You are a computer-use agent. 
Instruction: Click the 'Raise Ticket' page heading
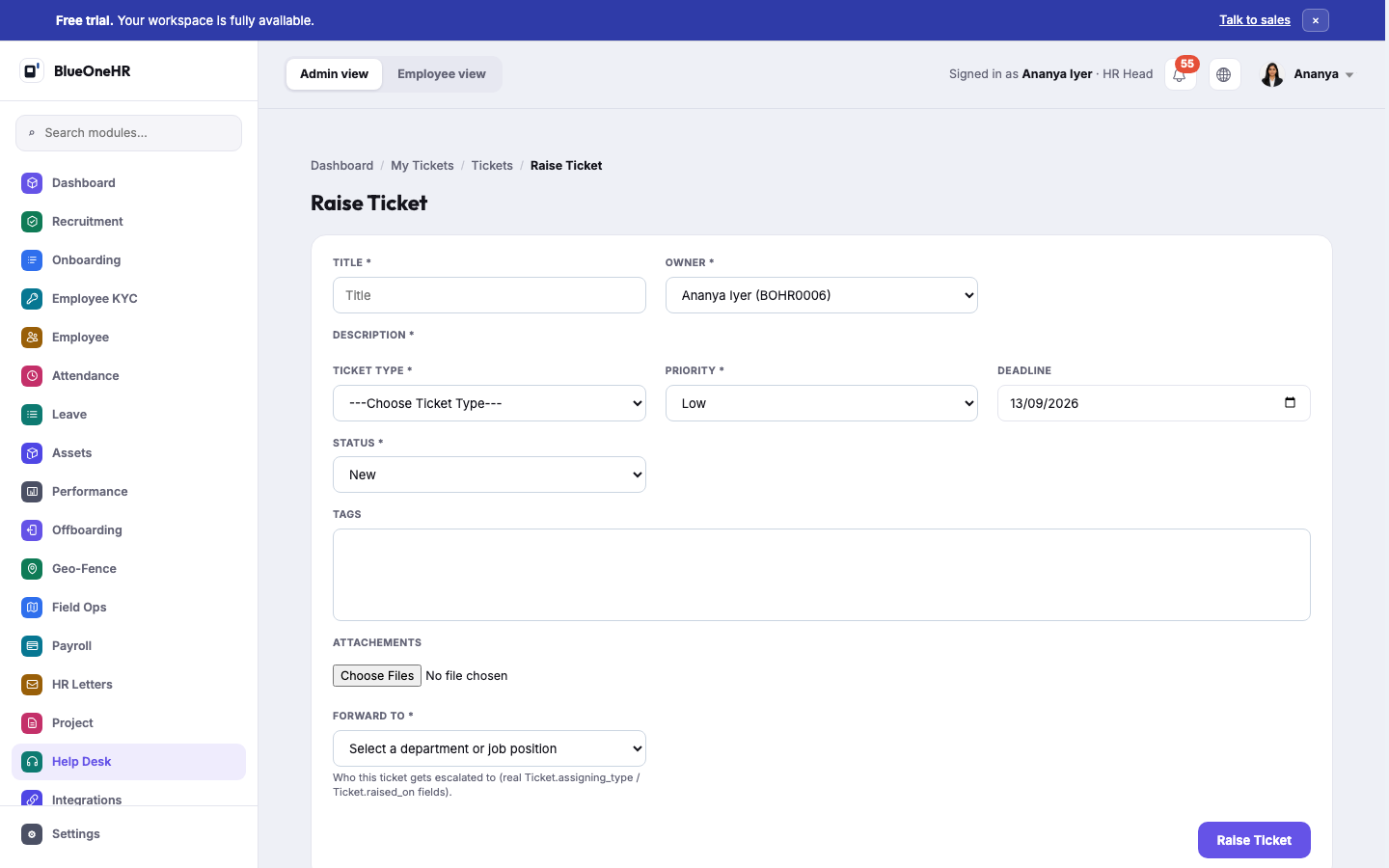[368, 203]
